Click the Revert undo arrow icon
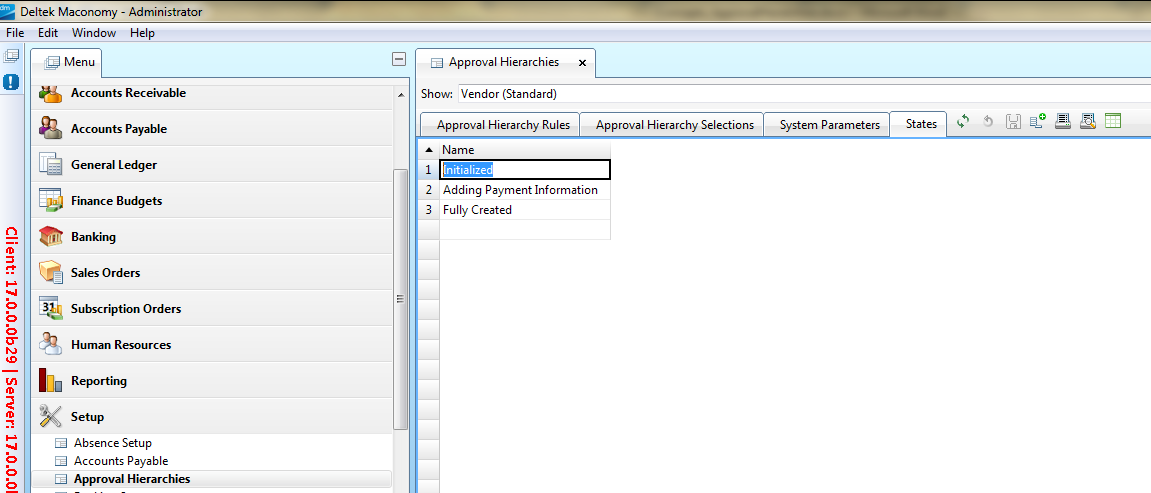This screenshot has height=493, width=1151. (988, 122)
